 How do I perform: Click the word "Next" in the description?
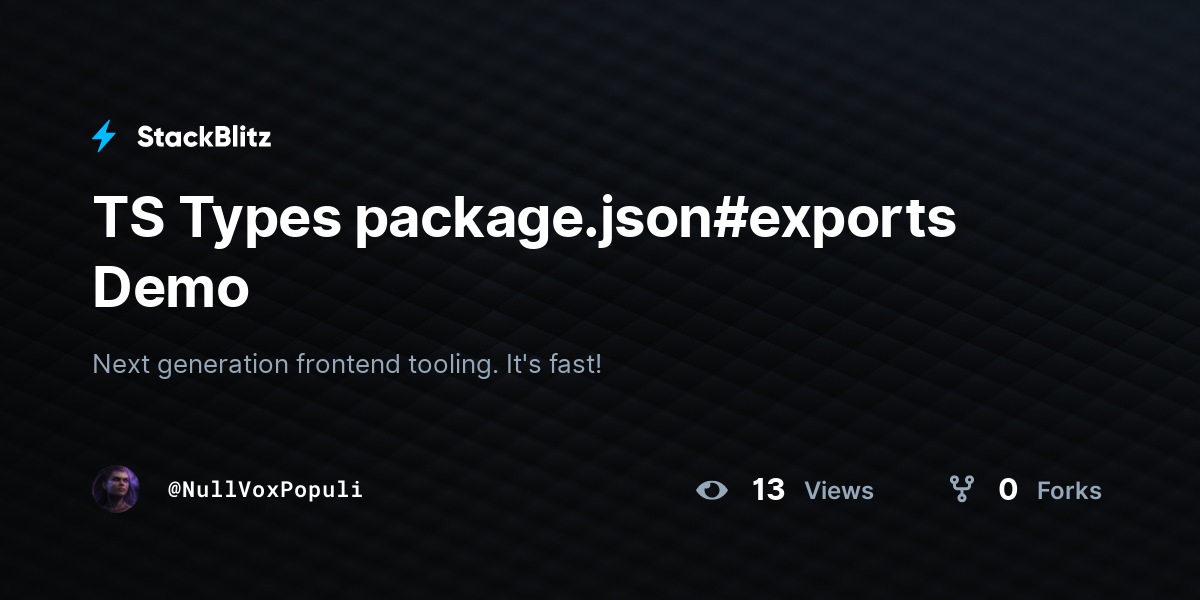(x=120, y=364)
